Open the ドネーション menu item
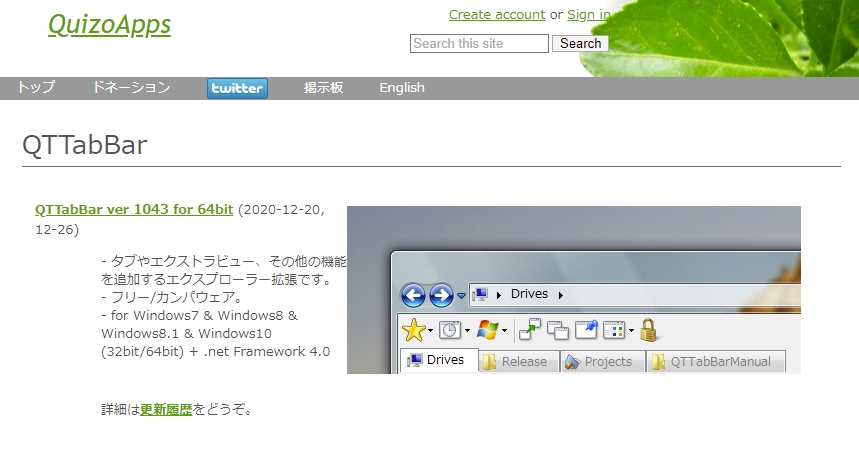 [131, 88]
